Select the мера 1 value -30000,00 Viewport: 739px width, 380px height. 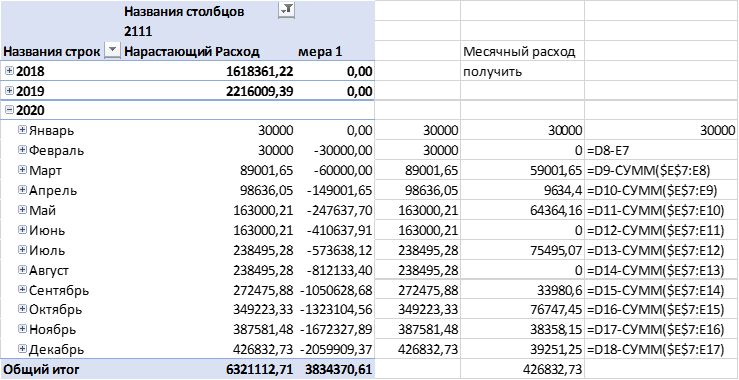coord(342,151)
